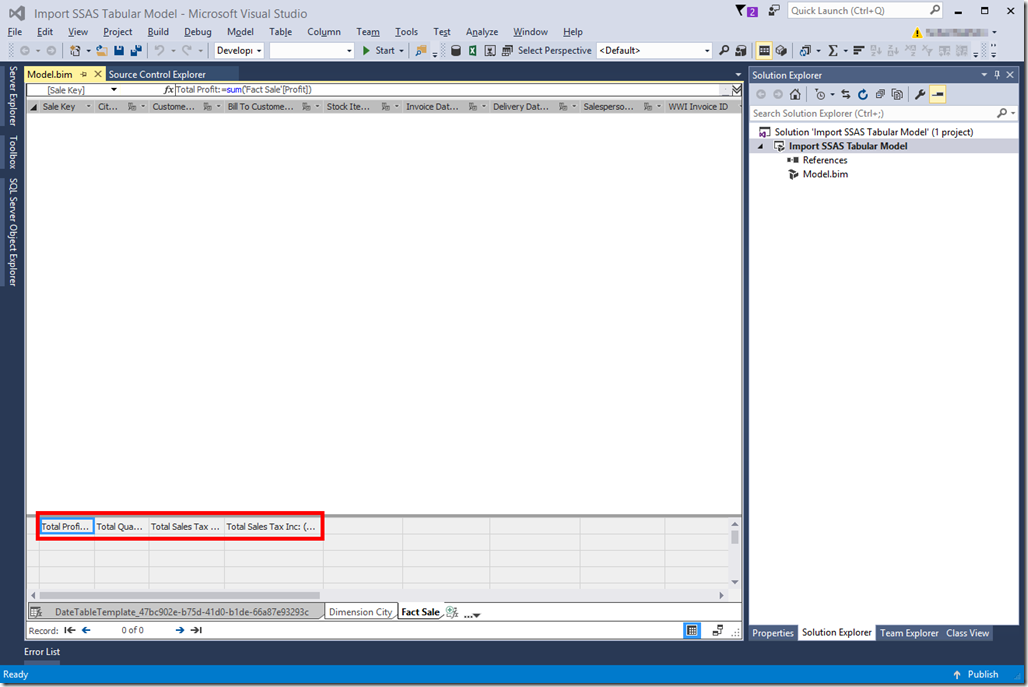
Task: Click the Sync with Active Document icon
Action: tap(846, 94)
